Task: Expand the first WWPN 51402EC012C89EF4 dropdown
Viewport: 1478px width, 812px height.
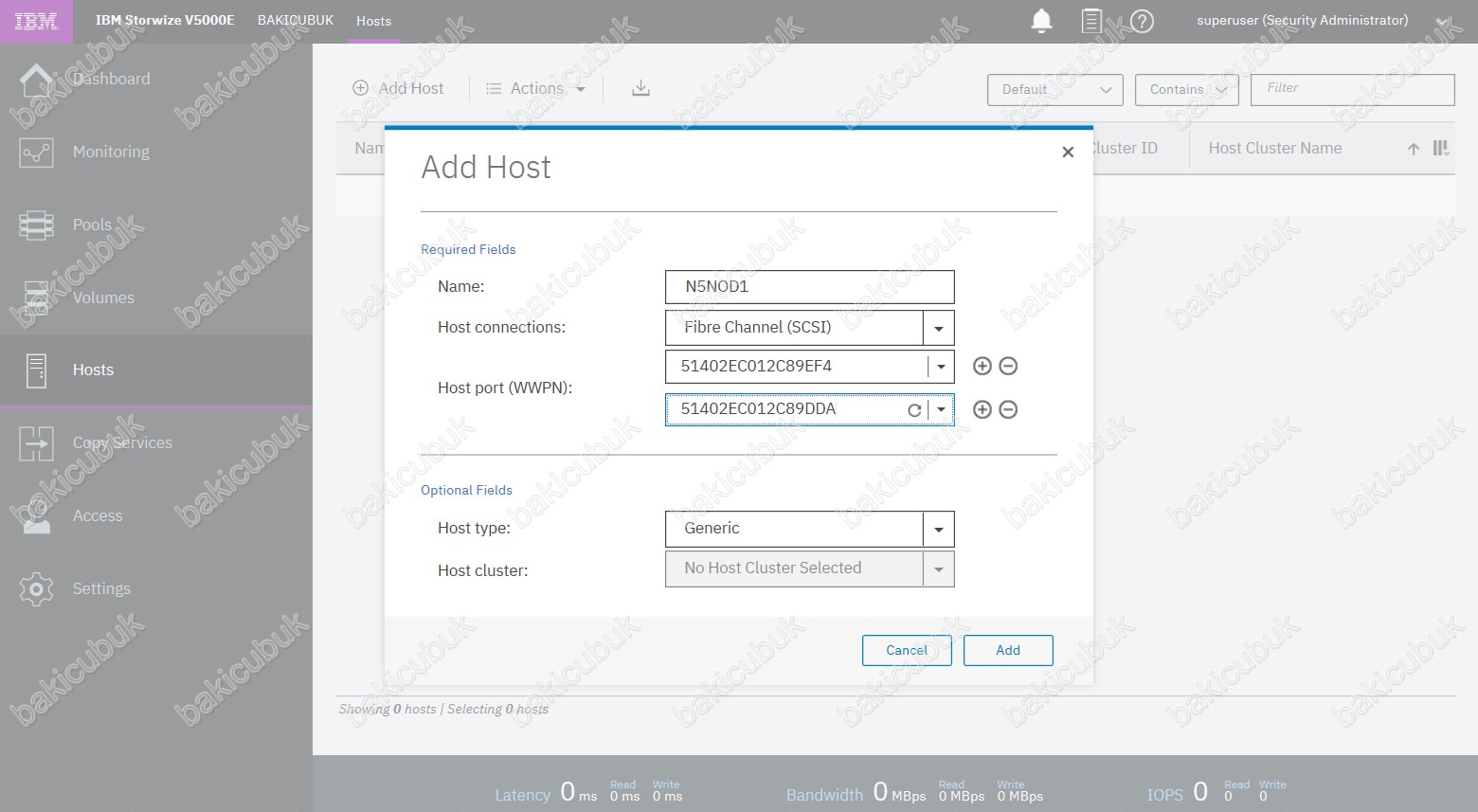Action: [x=941, y=367]
